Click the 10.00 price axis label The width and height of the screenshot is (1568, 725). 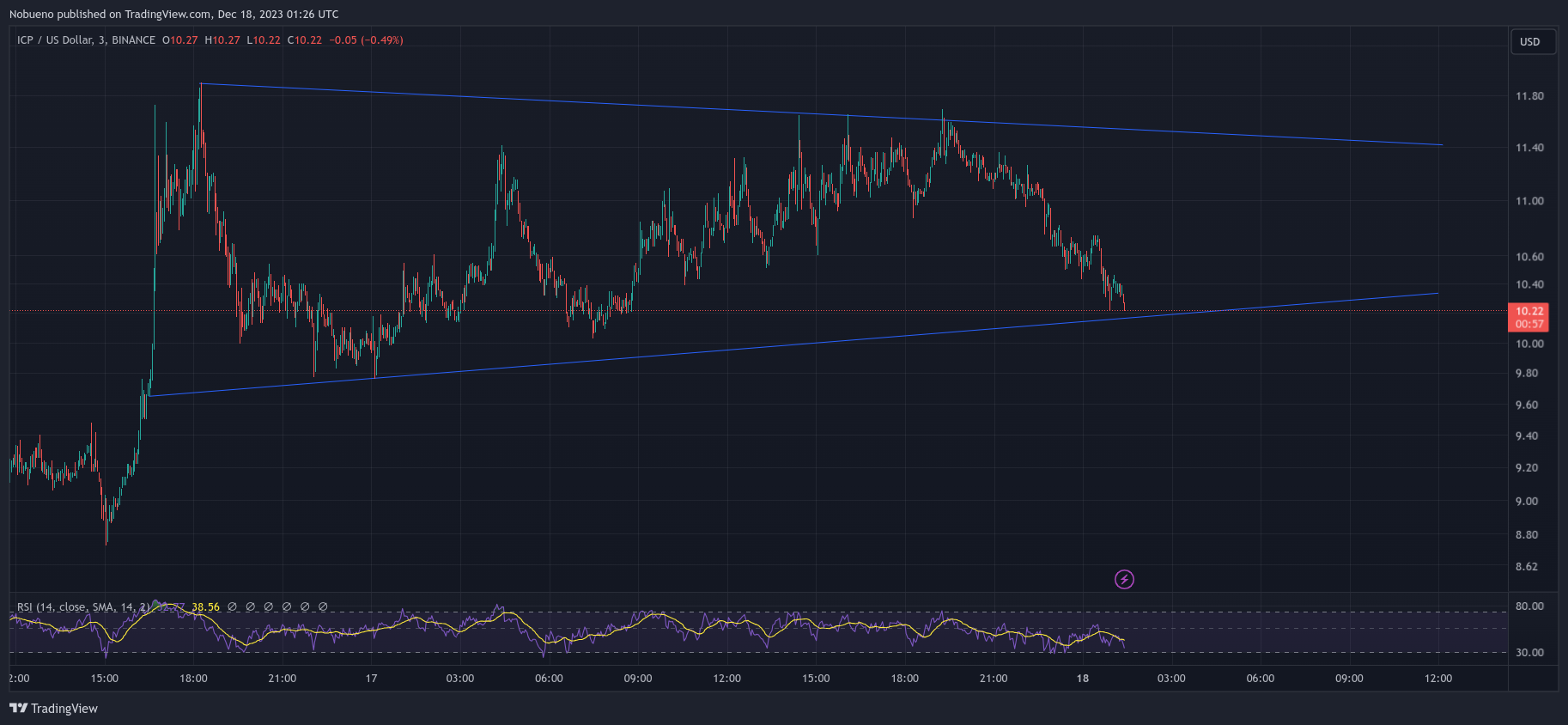[x=1529, y=344]
